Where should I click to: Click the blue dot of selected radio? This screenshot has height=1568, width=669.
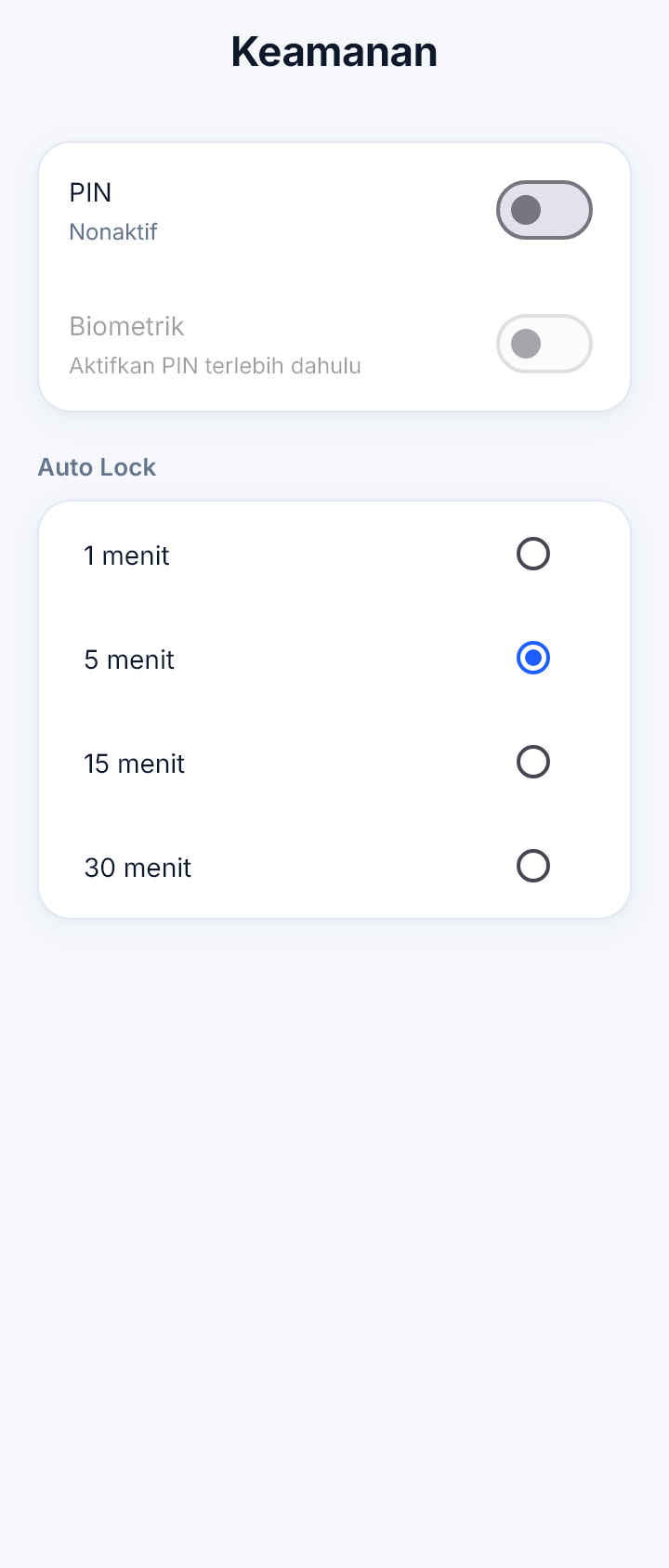pyautogui.click(x=533, y=659)
